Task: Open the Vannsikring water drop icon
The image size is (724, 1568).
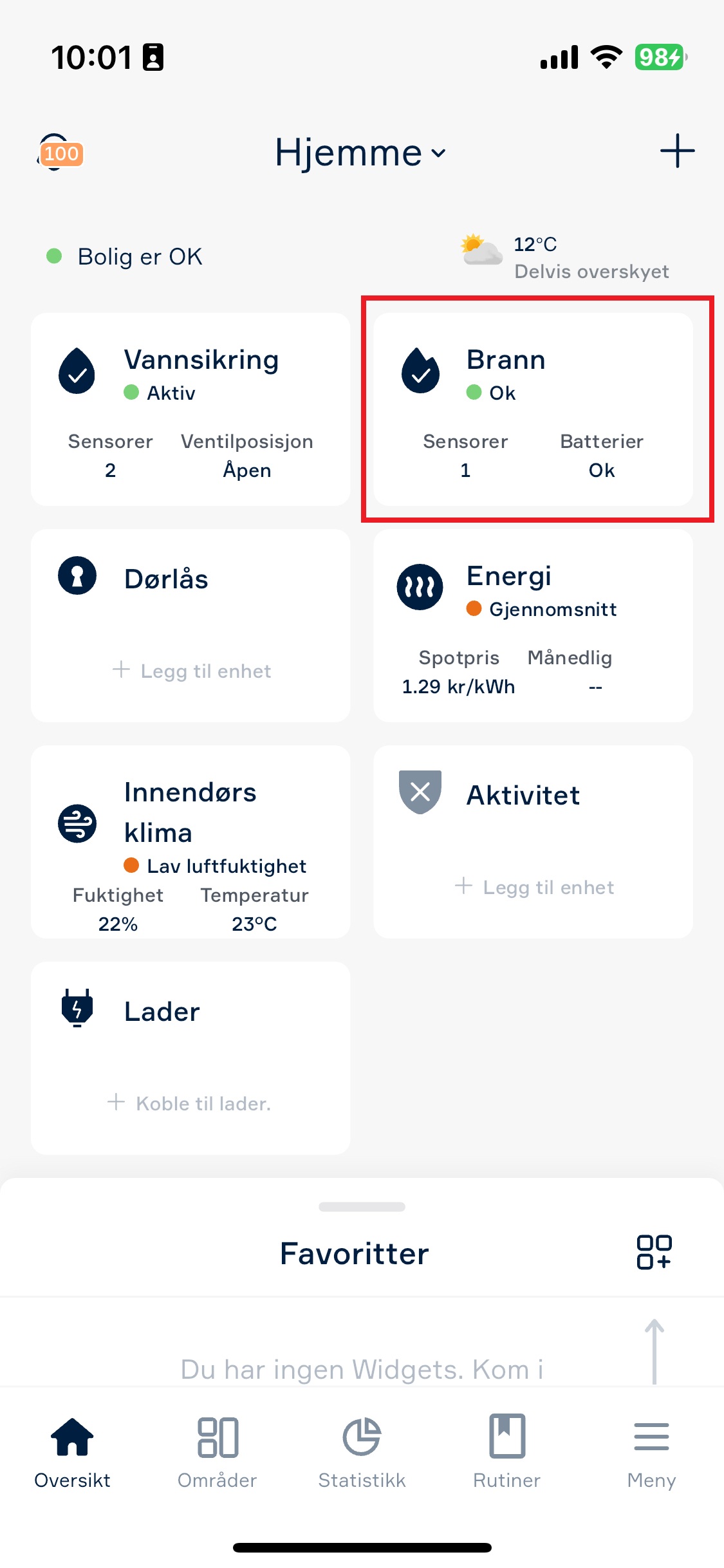Action: (x=77, y=371)
